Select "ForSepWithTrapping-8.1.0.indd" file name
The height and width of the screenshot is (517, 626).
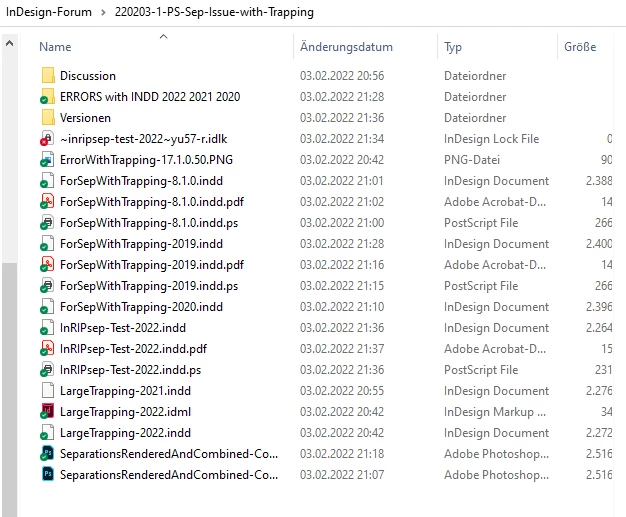141,181
